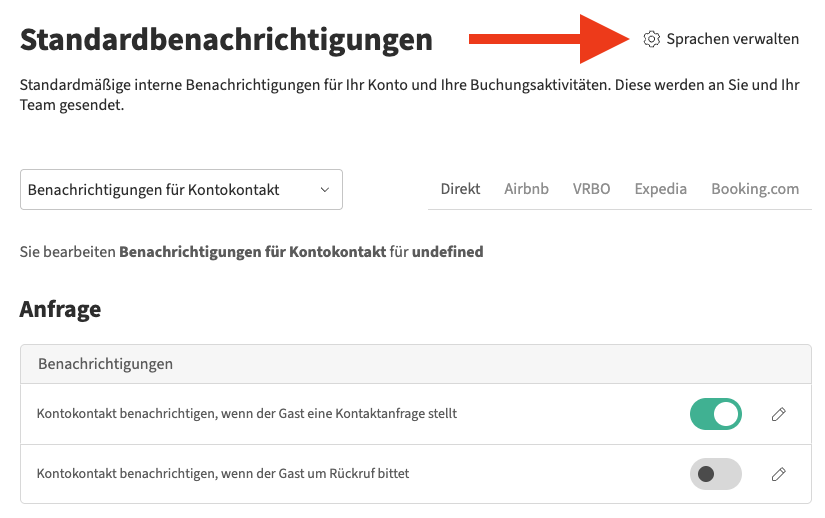Click the chevron arrow in the notification dropdown
The width and height of the screenshot is (825, 518).
324,189
